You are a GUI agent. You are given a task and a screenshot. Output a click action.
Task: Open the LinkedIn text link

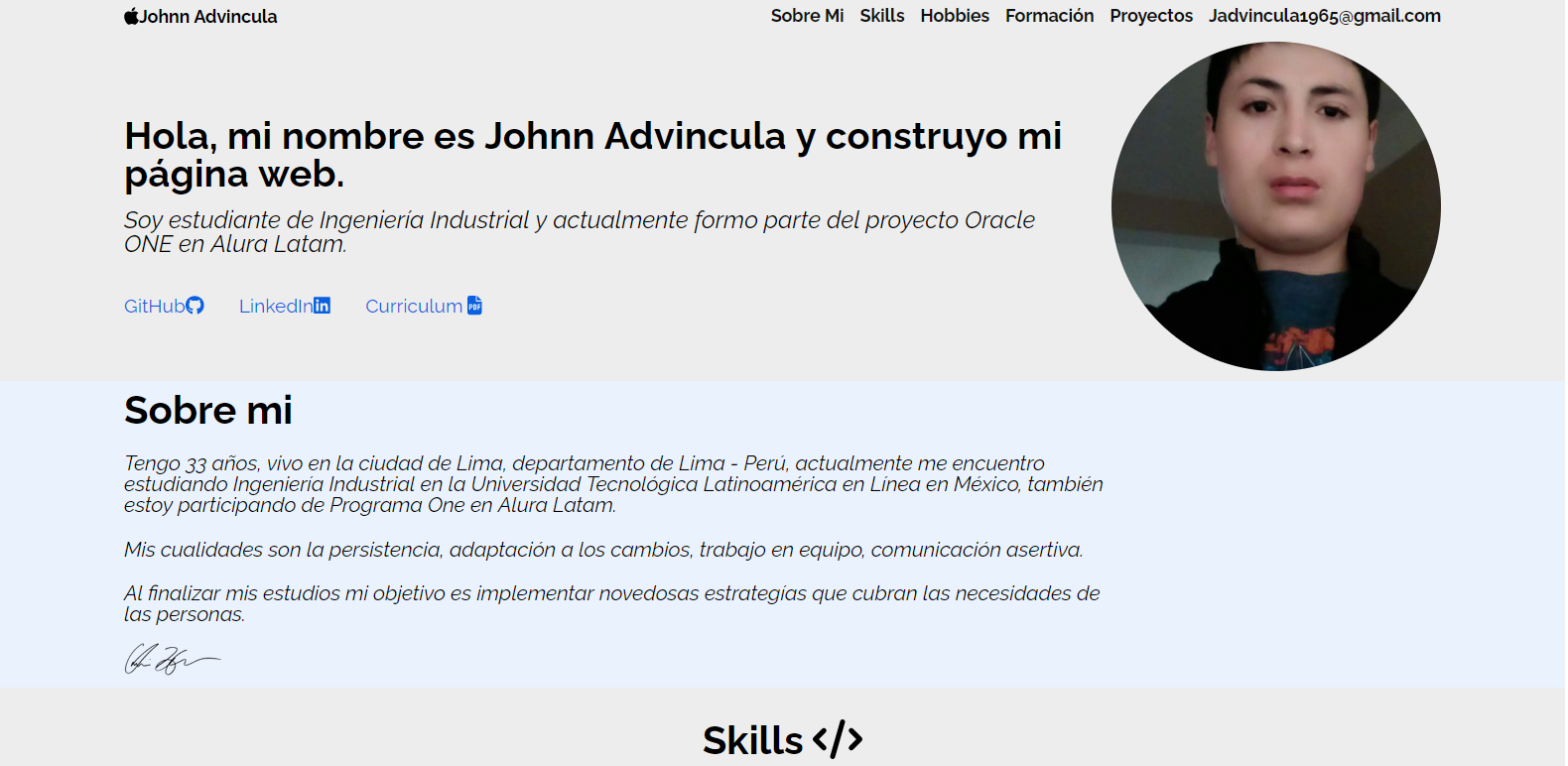click(x=276, y=306)
